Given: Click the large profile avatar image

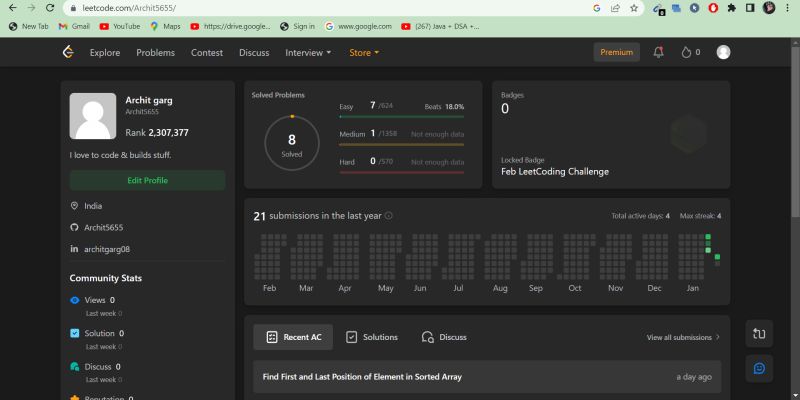Looking at the screenshot, I should (x=93, y=116).
